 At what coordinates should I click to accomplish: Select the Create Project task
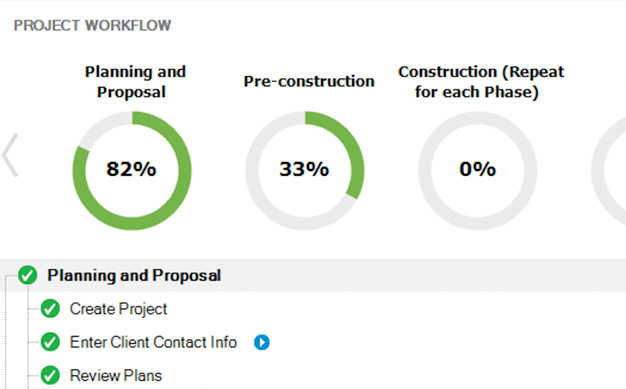point(118,309)
